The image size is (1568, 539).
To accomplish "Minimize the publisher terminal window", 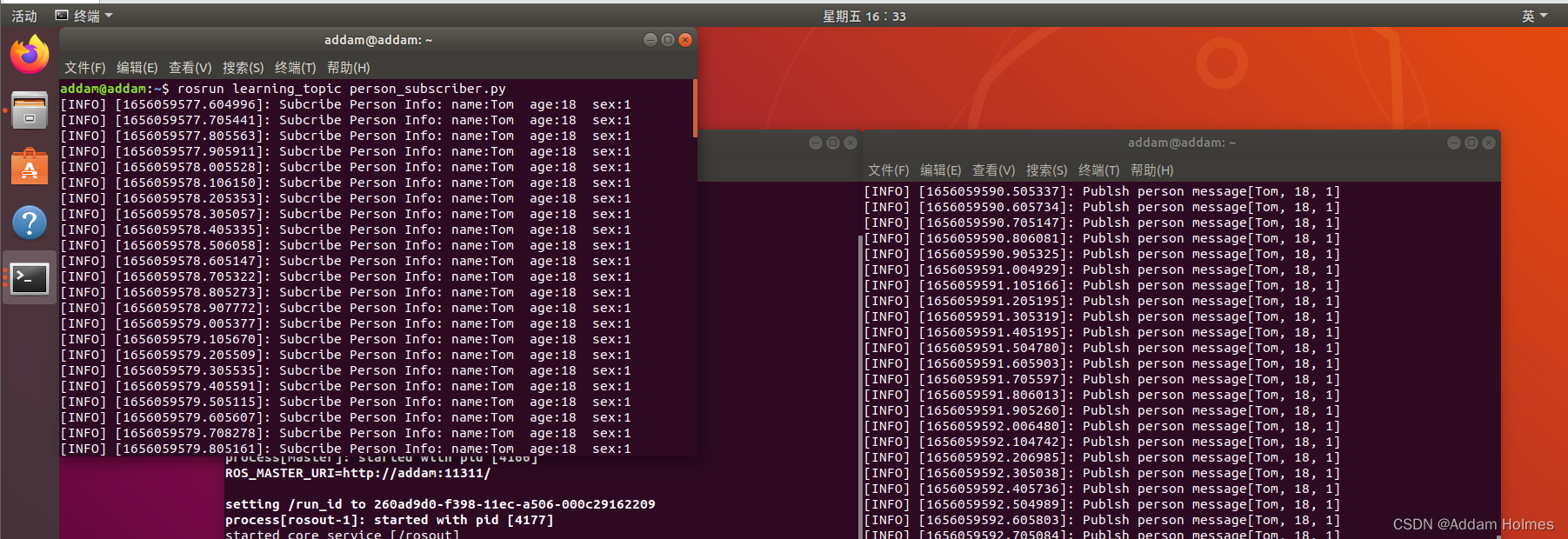I will 1454,143.
